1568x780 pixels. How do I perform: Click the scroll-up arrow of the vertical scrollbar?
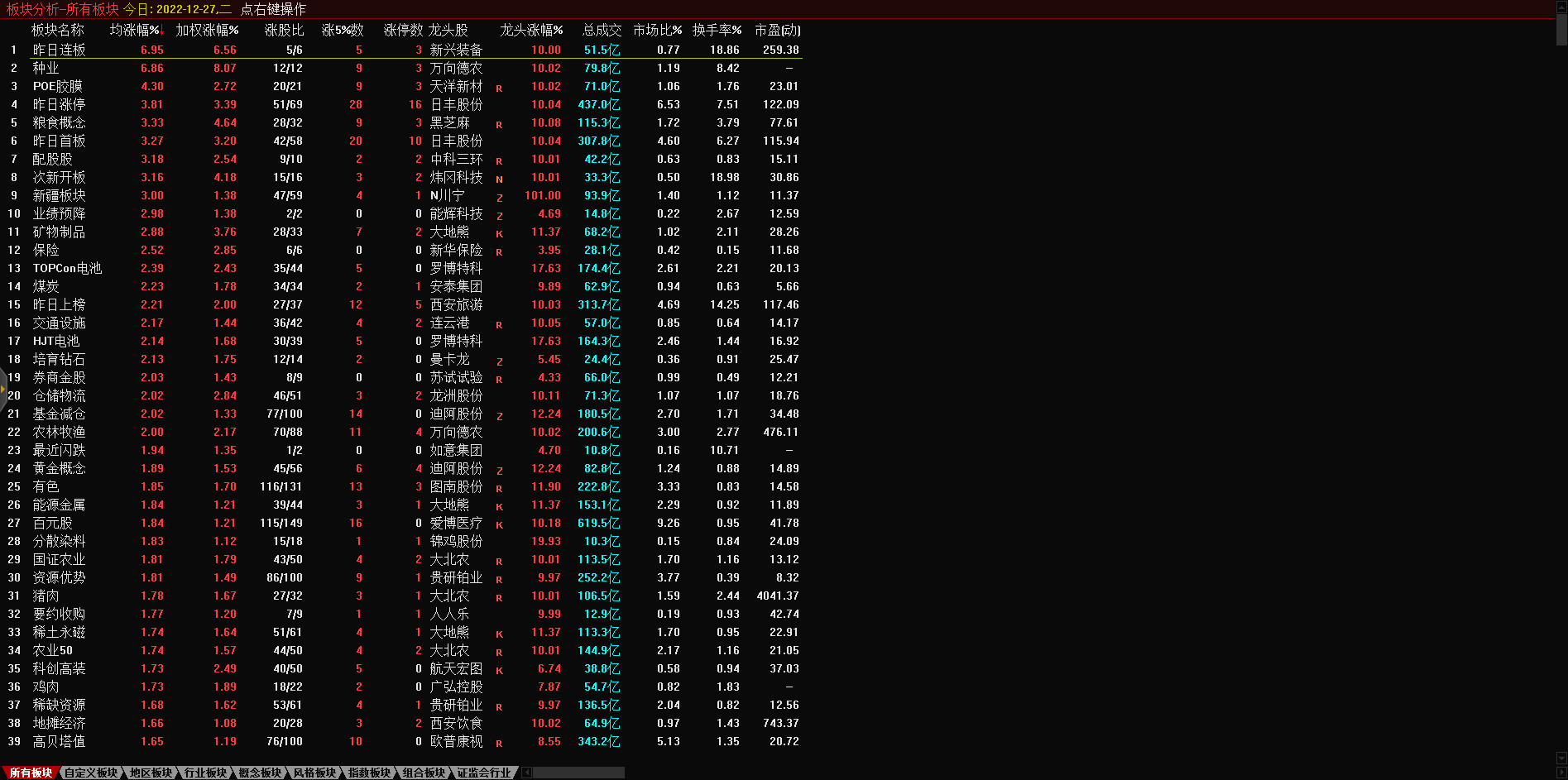click(x=1561, y=5)
